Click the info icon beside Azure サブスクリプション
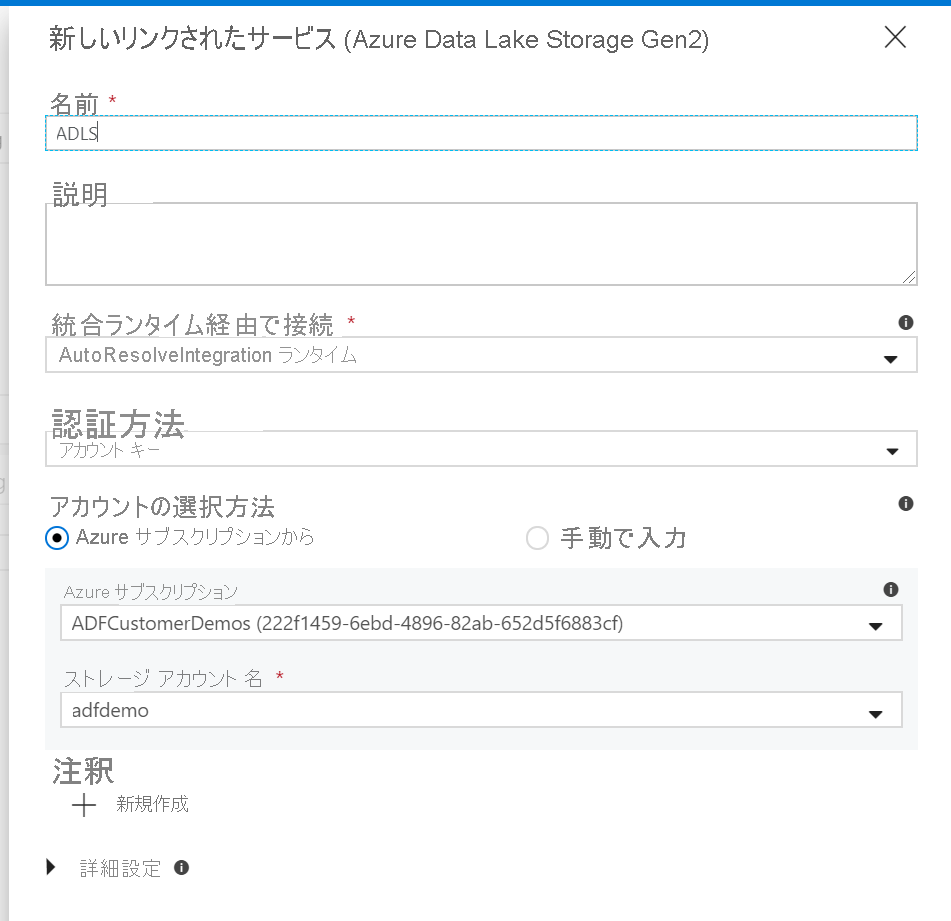Image resolution: width=951 pixels, height=921 pixels. click(891, 590)
